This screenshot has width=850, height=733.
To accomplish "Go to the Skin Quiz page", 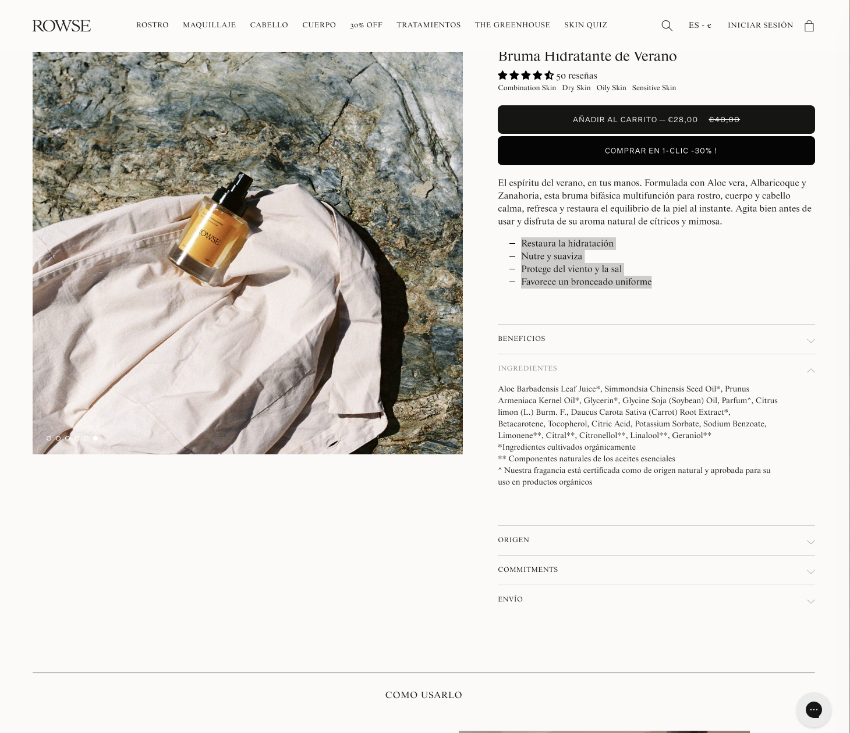I will coord(585,25).
